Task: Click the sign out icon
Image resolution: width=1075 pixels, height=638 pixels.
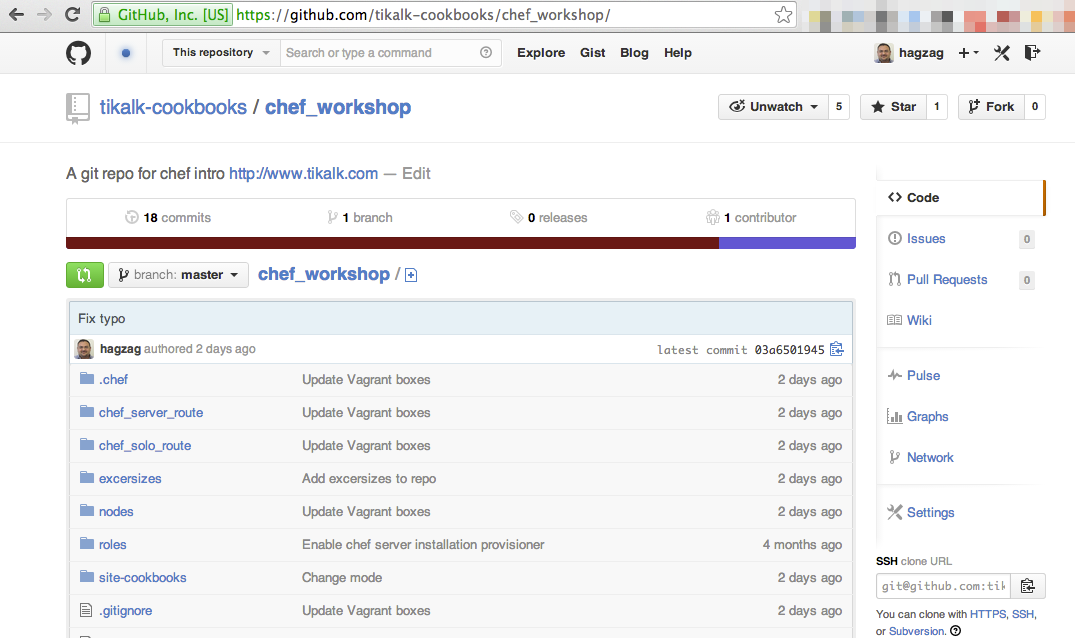Action: (x=1032, y=53)
